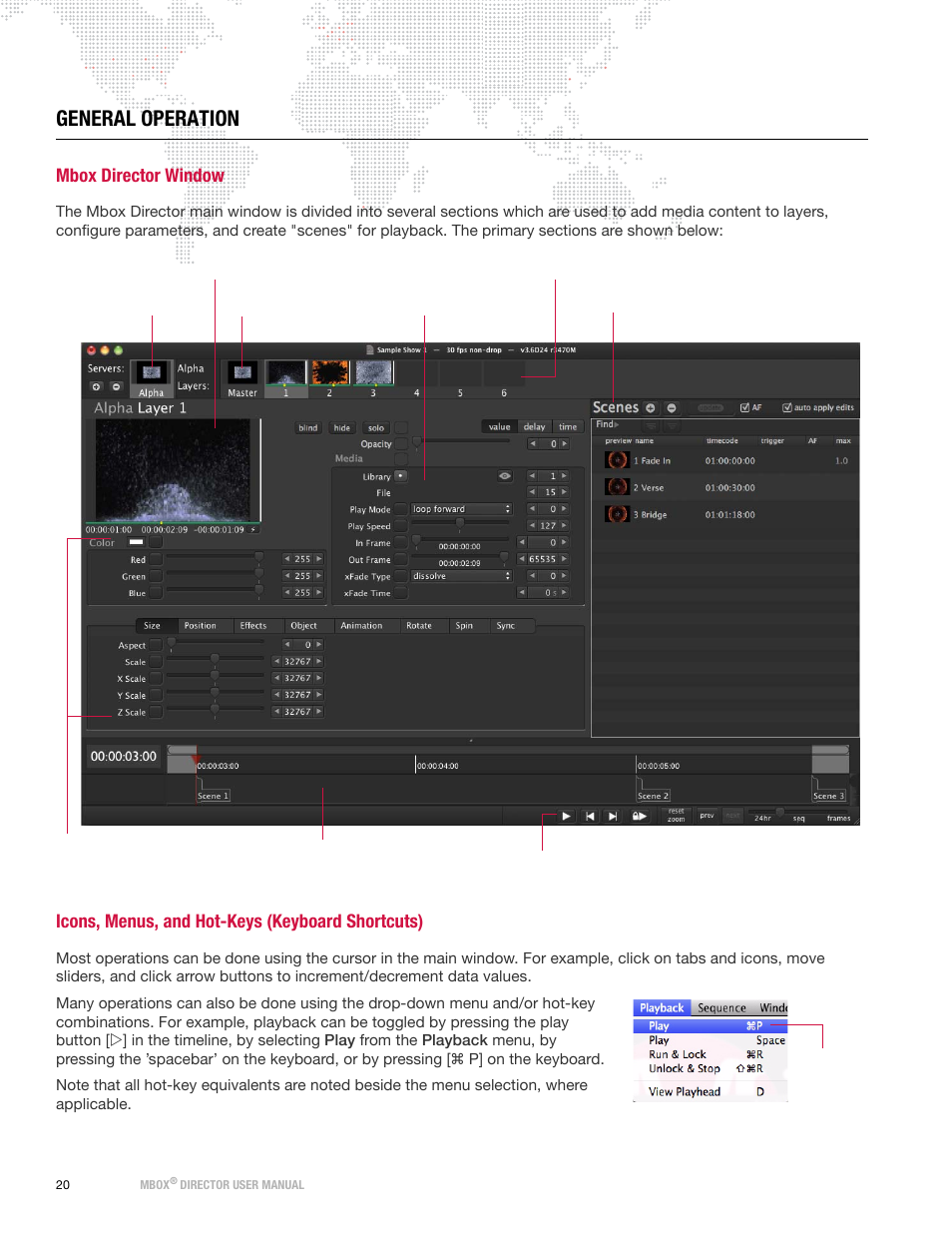Click the solo button

(x=376, y=427)
